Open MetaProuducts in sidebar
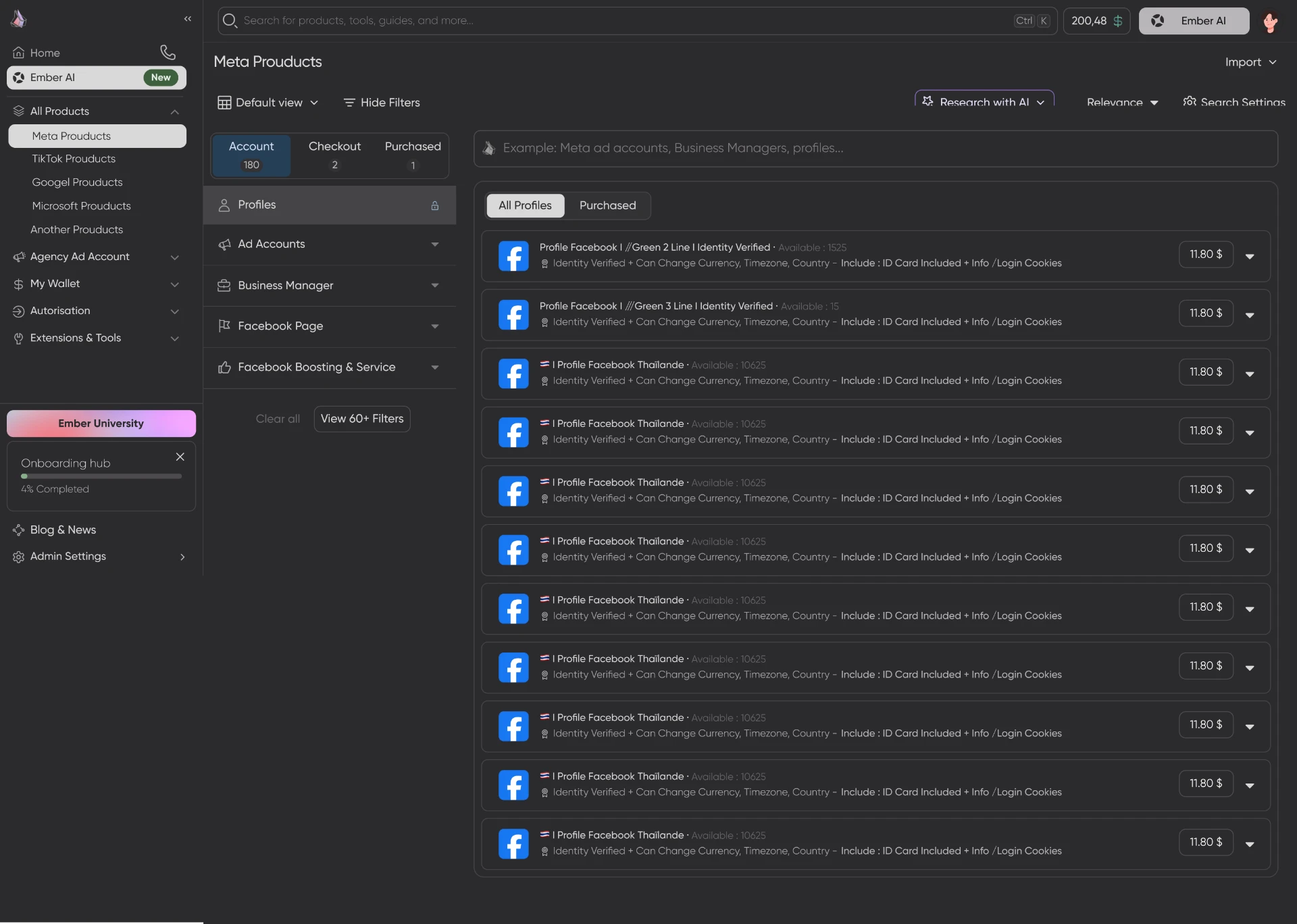The width and height of the screenshot is (1297, 924). pyautogui.click(x=97, y=136)
